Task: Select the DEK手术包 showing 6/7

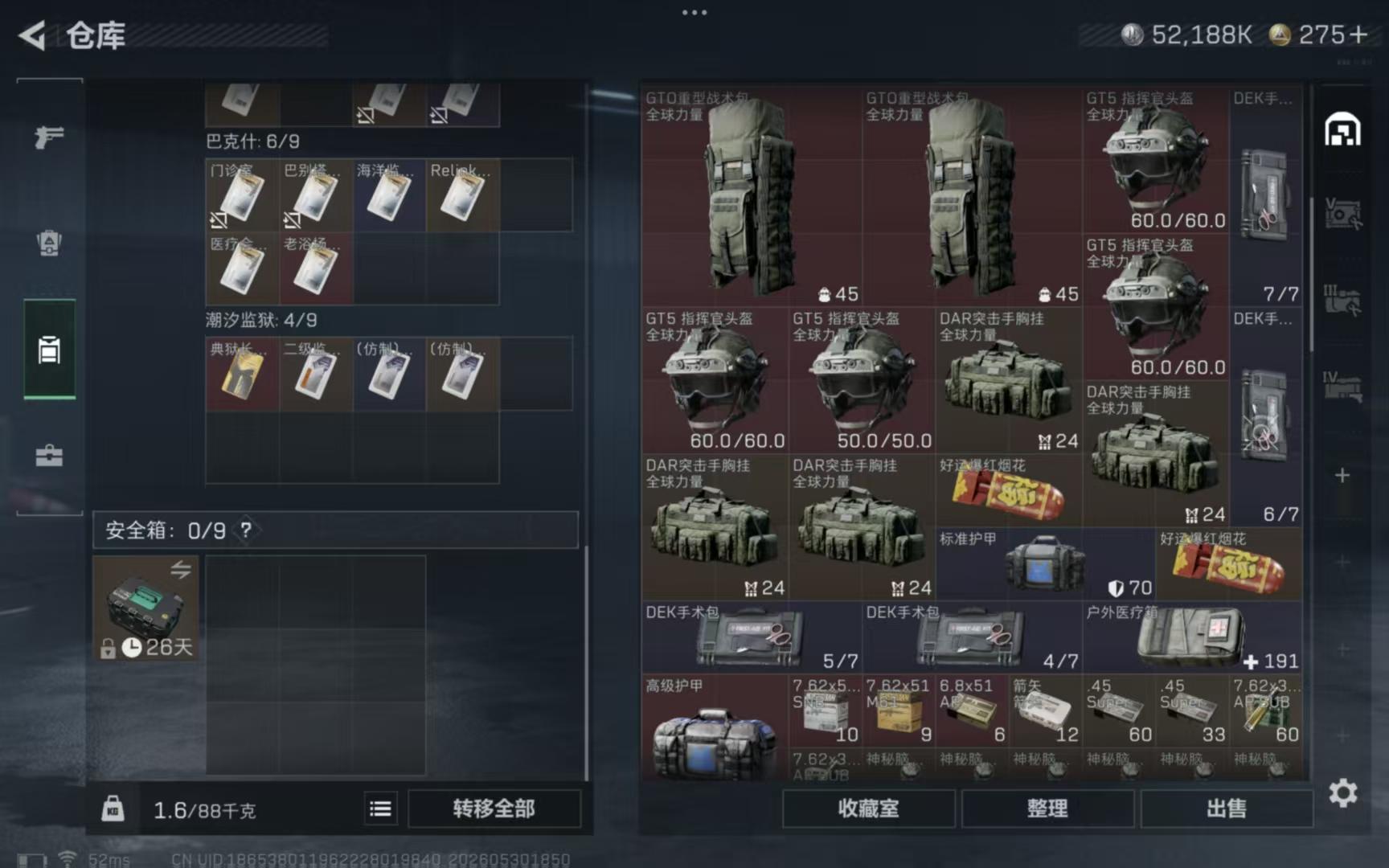Action: [x=1266, y=417]
